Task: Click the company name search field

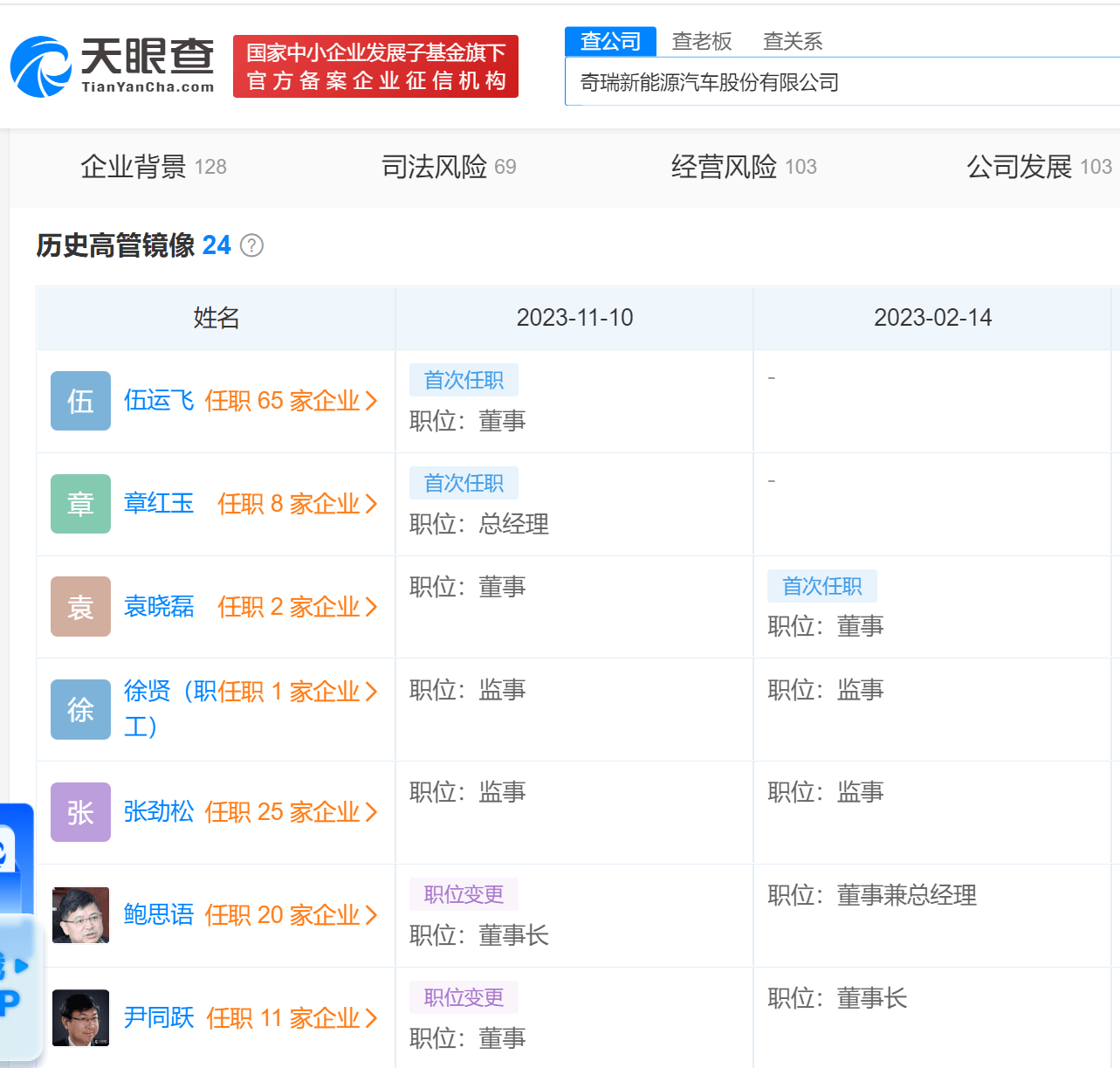Action: pos(842,82)
